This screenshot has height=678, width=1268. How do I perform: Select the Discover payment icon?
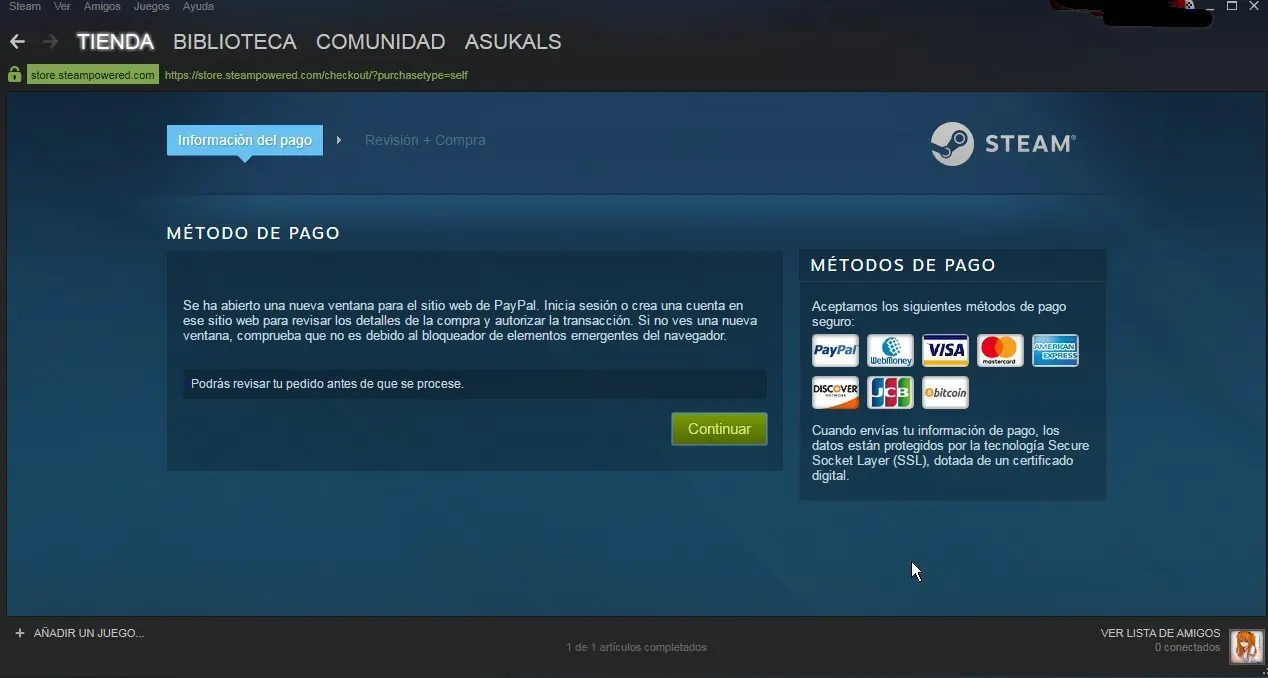point(835,392)
